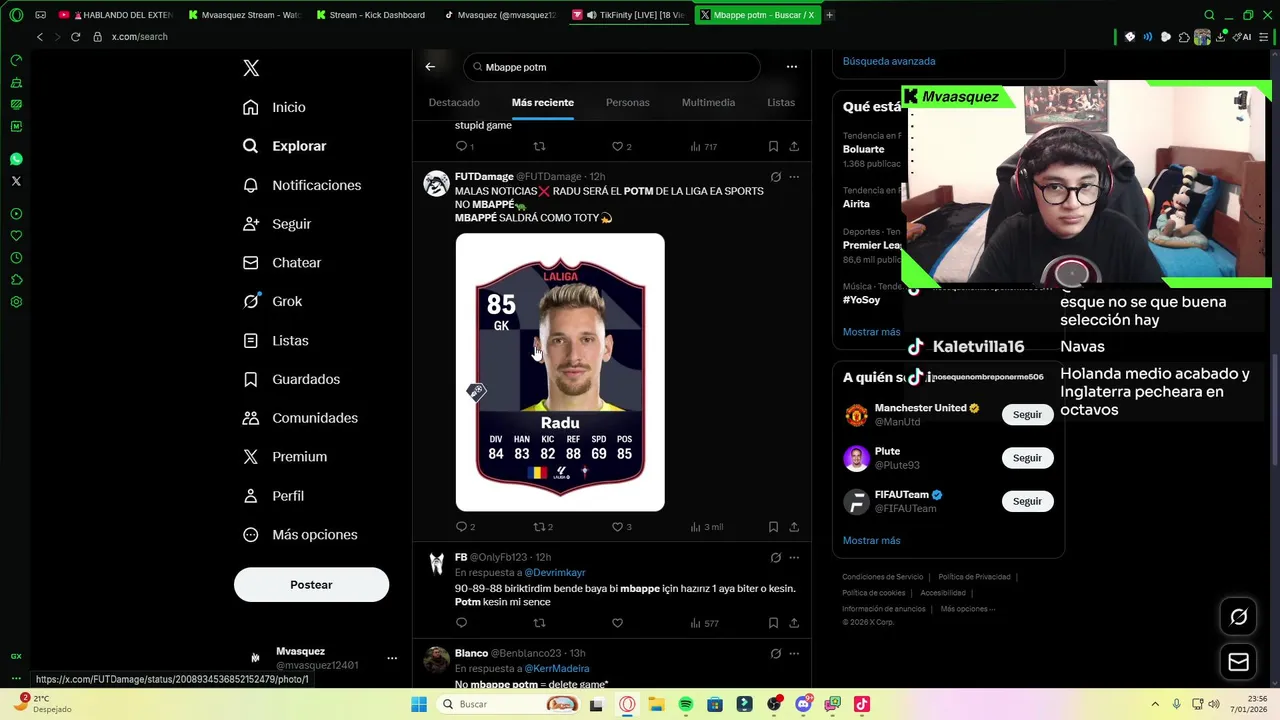The width and height of the screenshot is (1280, 720).
Task: Open the Grok floating button
Action: [x=1238, y=617]
